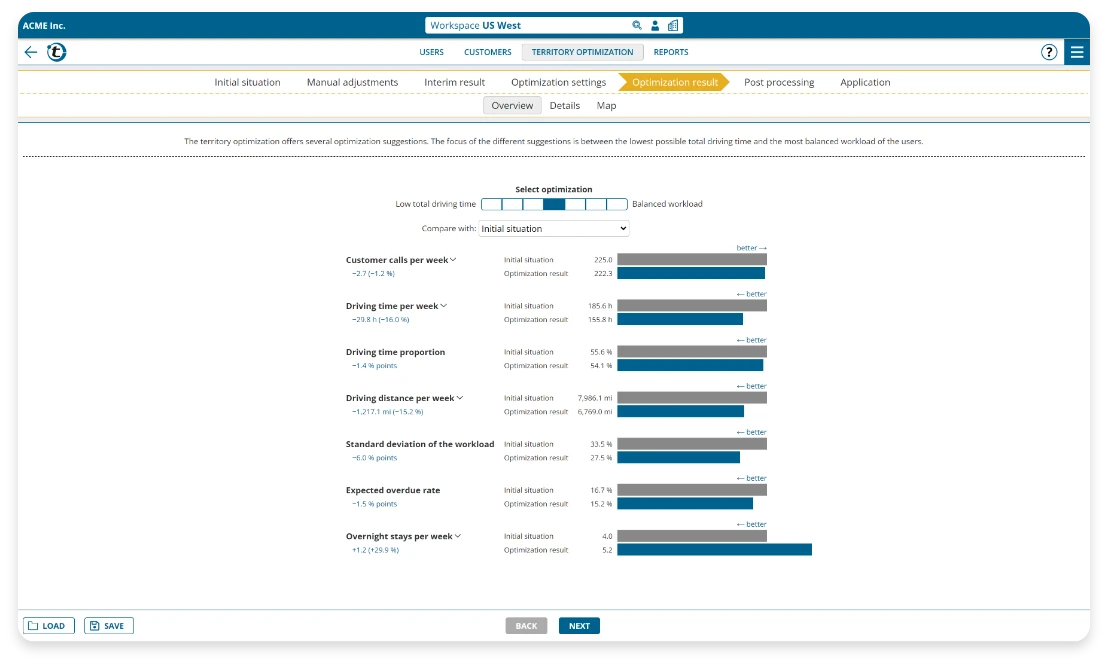Click the Back button

tap(526, 626)
